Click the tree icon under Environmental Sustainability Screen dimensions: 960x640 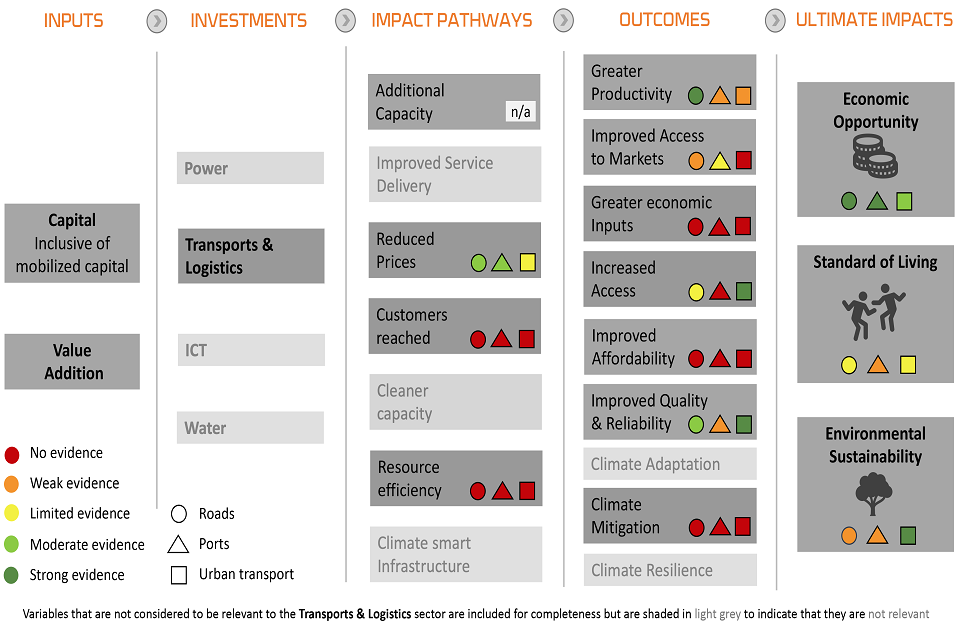point(875,494)
